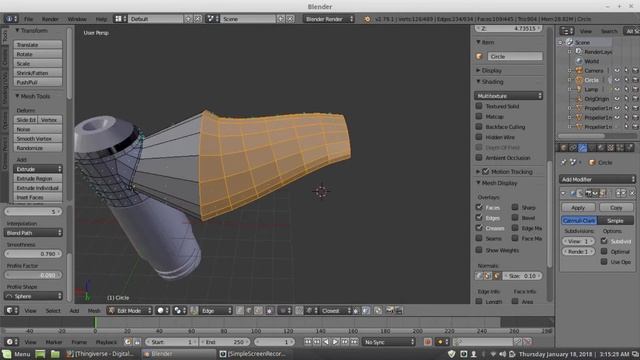Open the Sphere profile shape dropdown
This screenshot has width=640, height=360.
tap(33, 296)
